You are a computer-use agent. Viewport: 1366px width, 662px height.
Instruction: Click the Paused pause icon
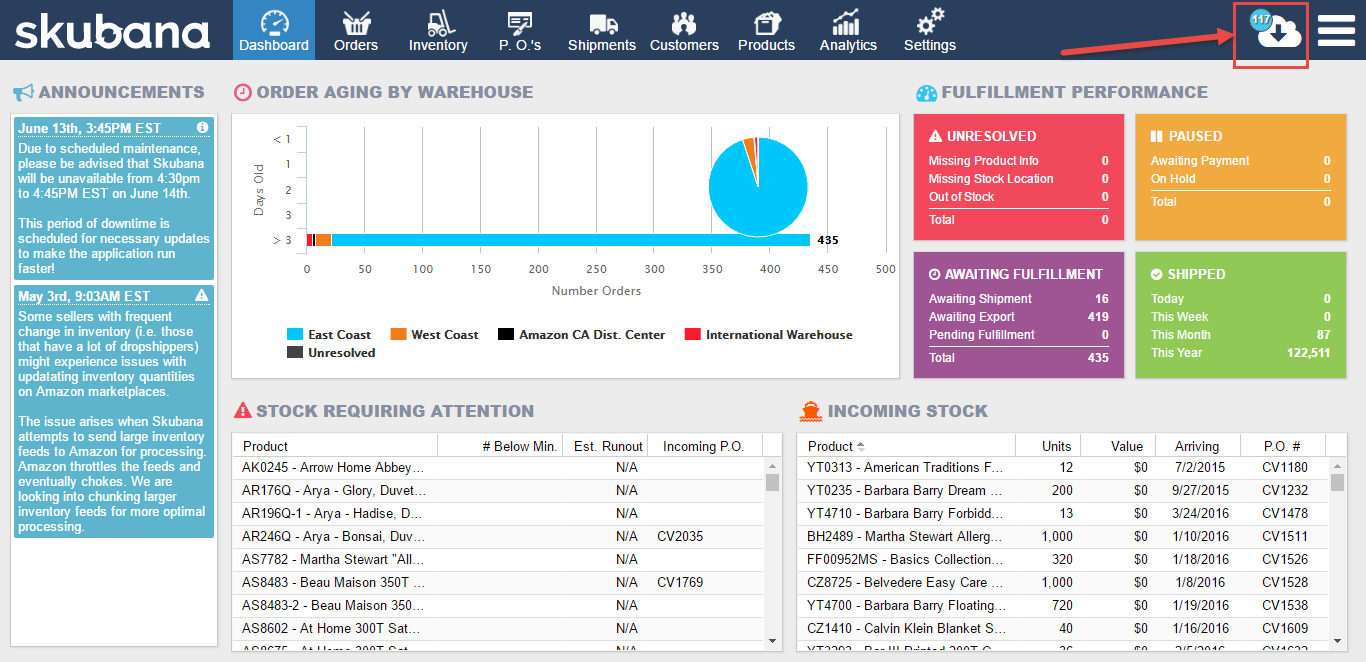pyautogui.click(x=1156, y=136)
